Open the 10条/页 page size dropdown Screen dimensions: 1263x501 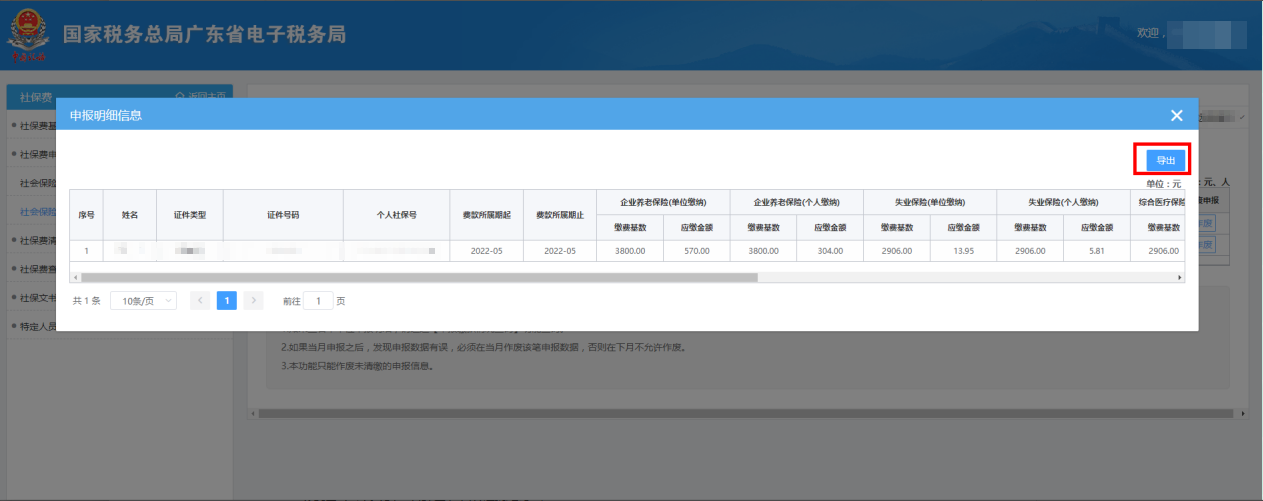[x=144, y=300]
